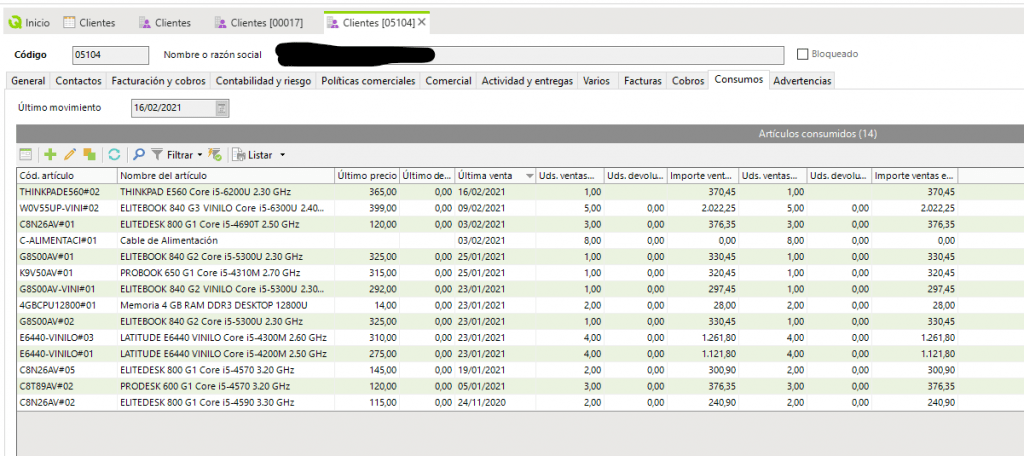Sort by Cód. artículo column header
Image resolution: width=1024 pixels, height=456 pixels.
coord(67,176)
